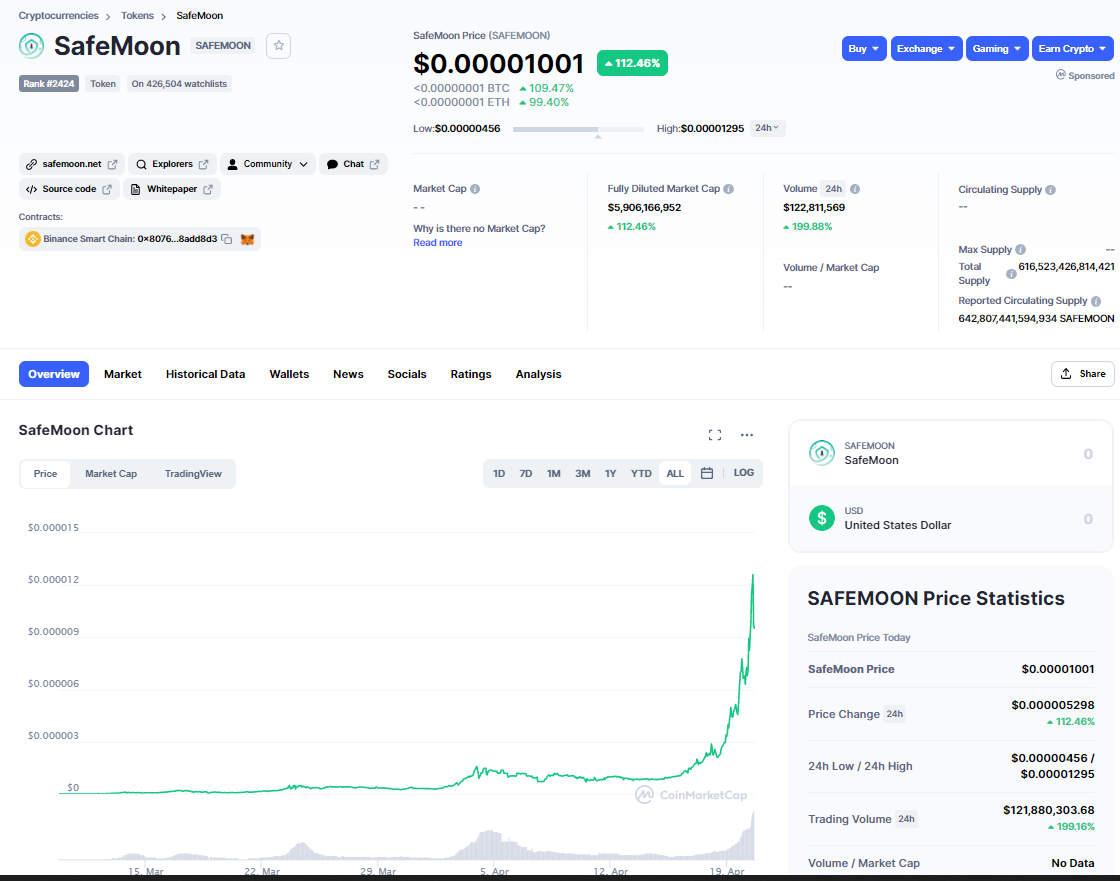The width and height of the screenshot is (1120, 881).
Task: Set chart range to 3M
Action: pyautogui.click(x=583, y=473)
